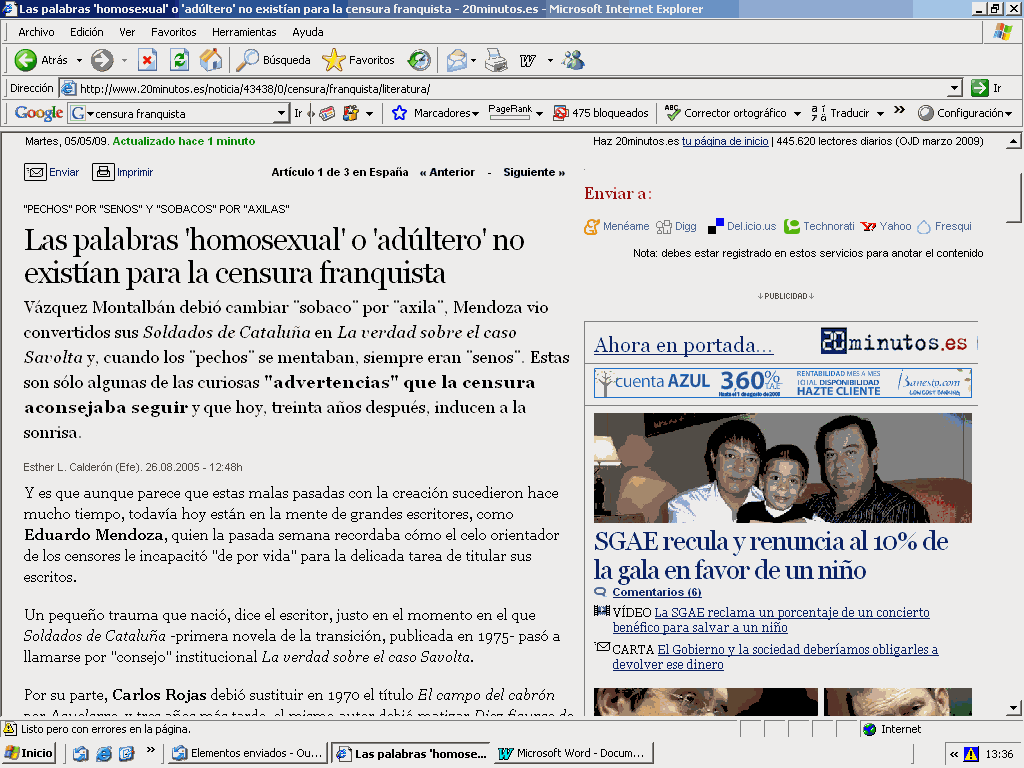Expand Corrector ortográfico dropdown arrow
The width and height of the screenshot is (1024, 768).
(797, 114)
